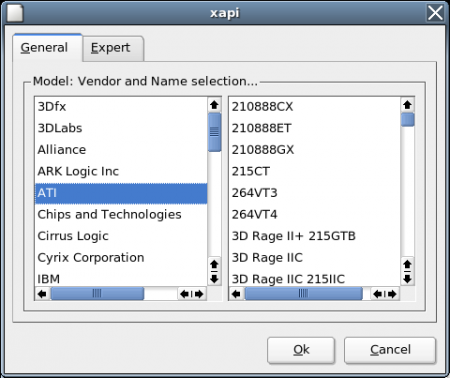Select model 210888CX
Screen dimensions: 450x378
314,107
